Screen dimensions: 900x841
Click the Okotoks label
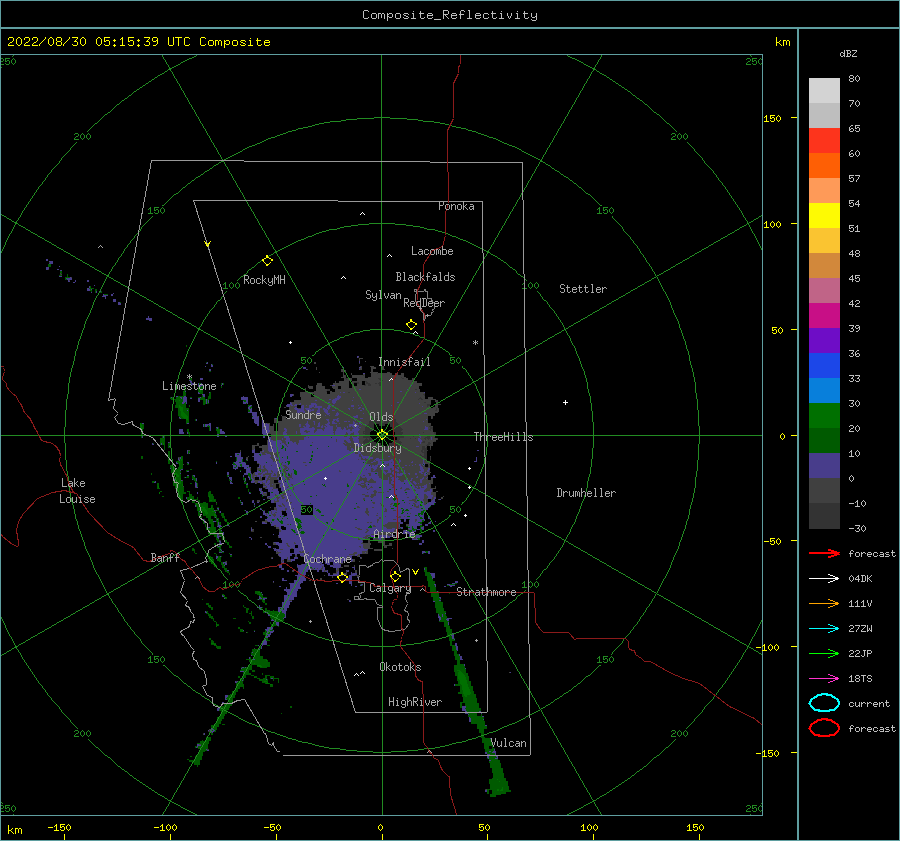pyautogui.click(x=400, y=667)
